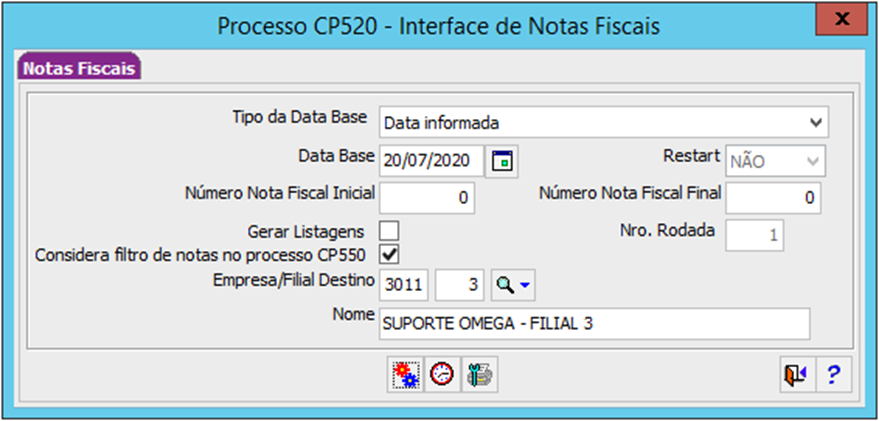Focus the Número Nota Fiscal Inicial field
Viewport: 879px width, 421px height.
coord(427,198)
